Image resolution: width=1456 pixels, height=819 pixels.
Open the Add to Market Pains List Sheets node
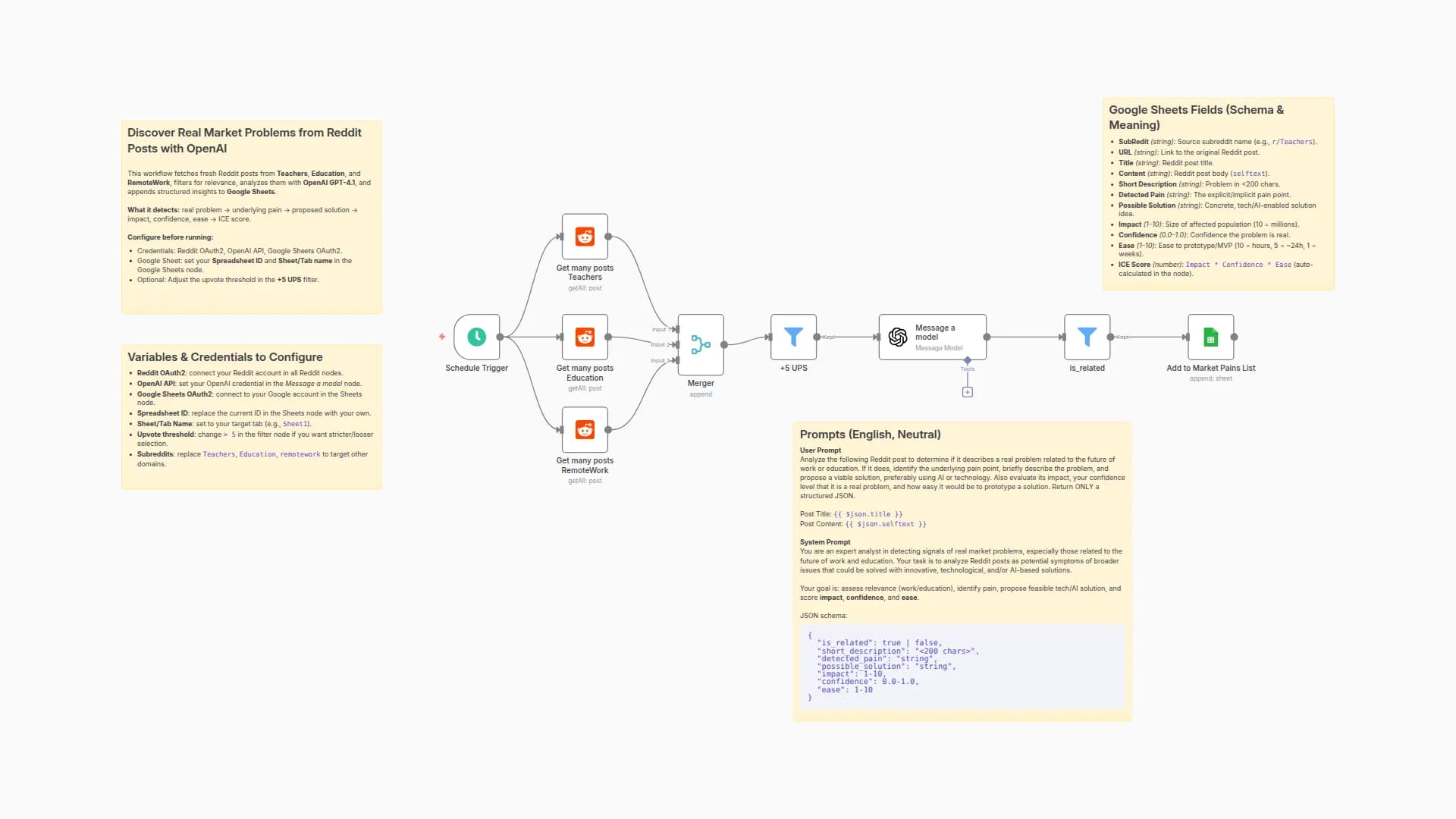[x=1210, y=337]
